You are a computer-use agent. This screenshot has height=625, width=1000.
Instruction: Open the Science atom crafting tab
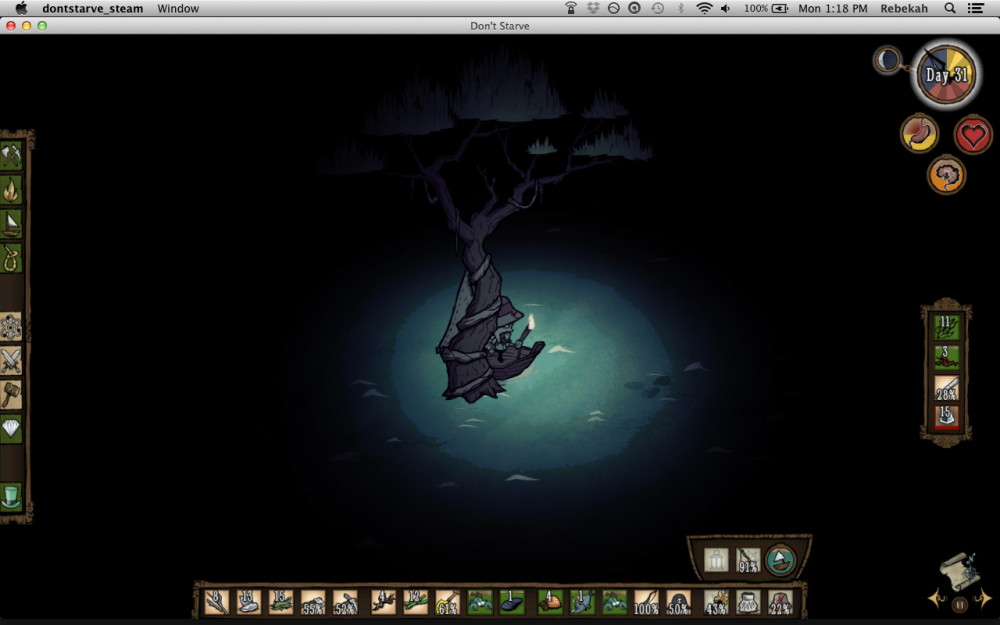(x=11, y=326)
